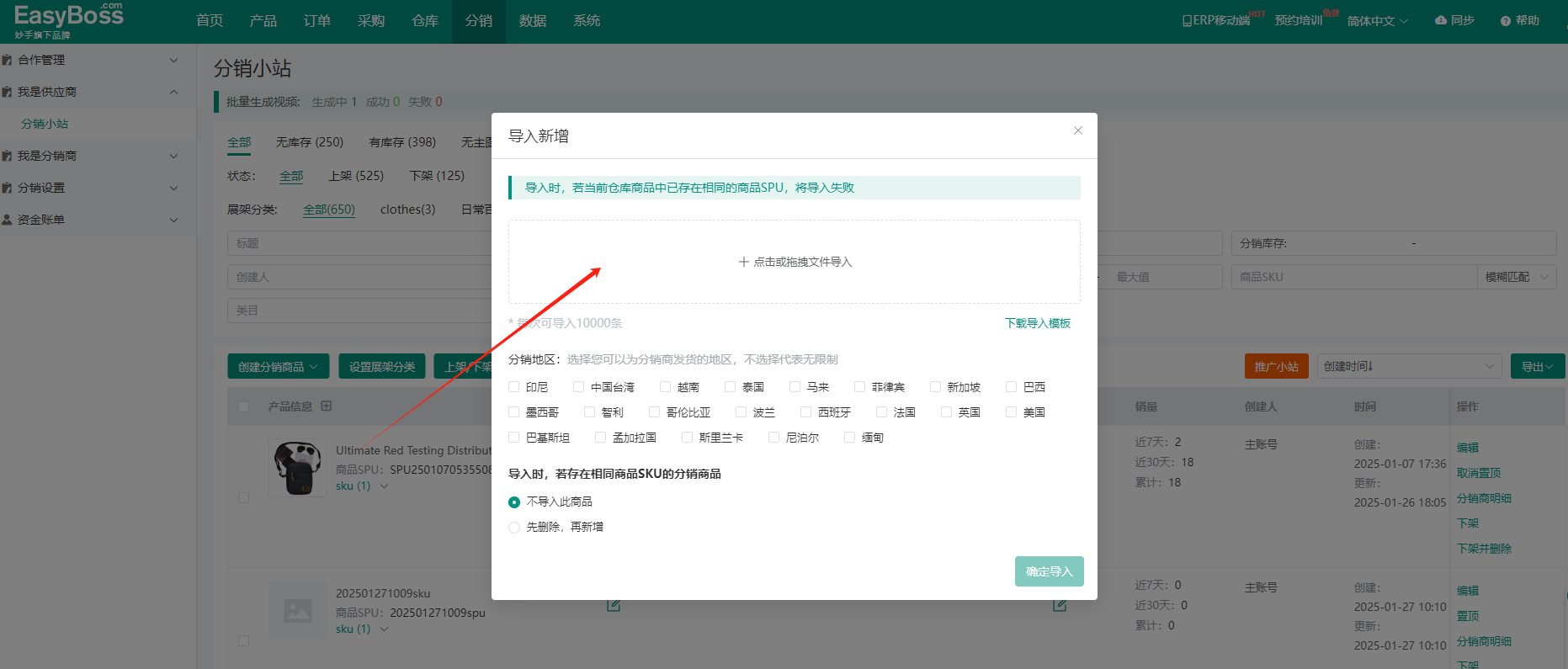1568x669 pixels.
Task: Click the left edit pencil icon in 20250127 row
Action: tap(614, 605)
